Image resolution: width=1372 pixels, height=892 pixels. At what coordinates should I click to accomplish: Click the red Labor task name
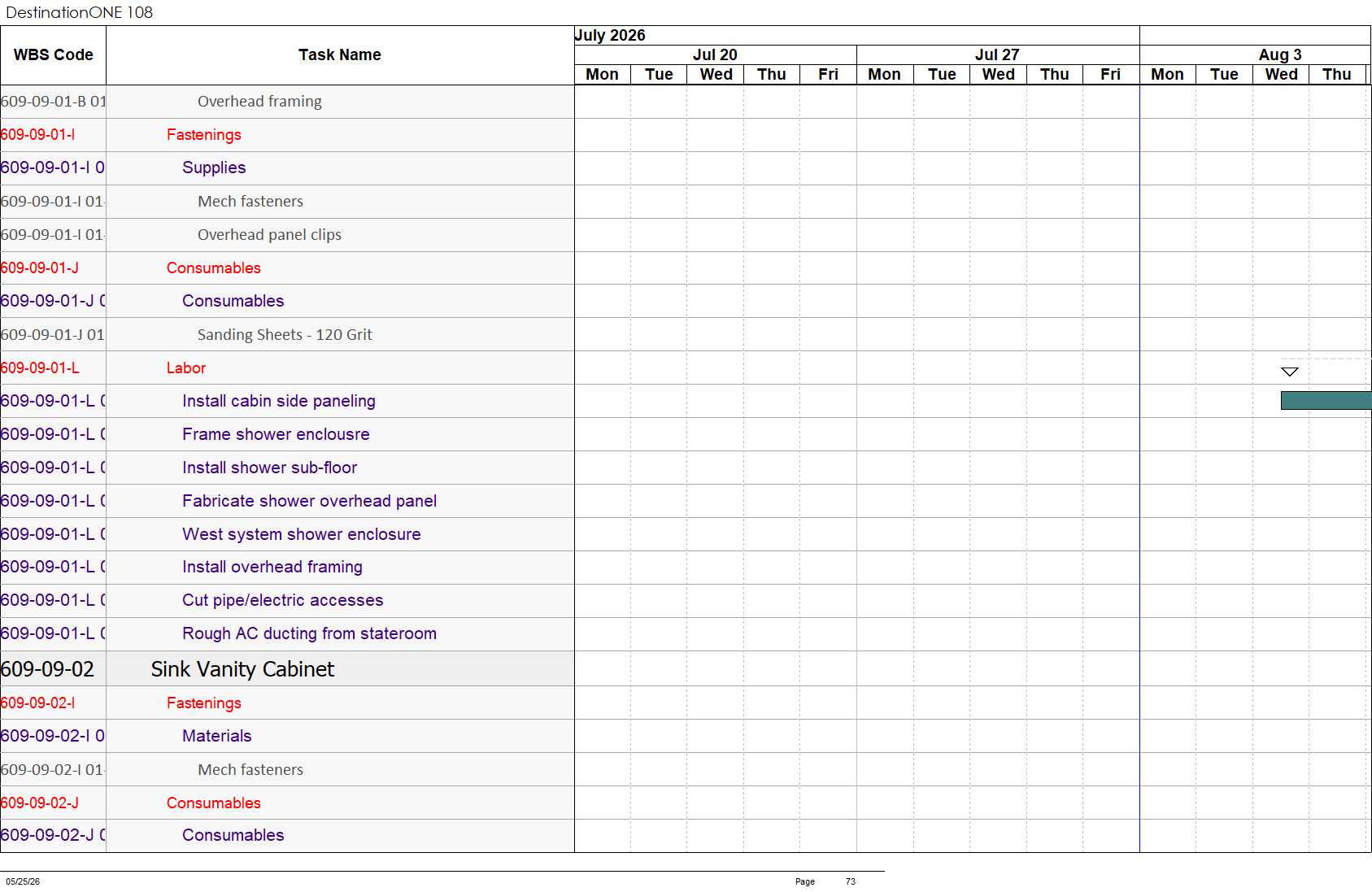[x=186, y=368]
